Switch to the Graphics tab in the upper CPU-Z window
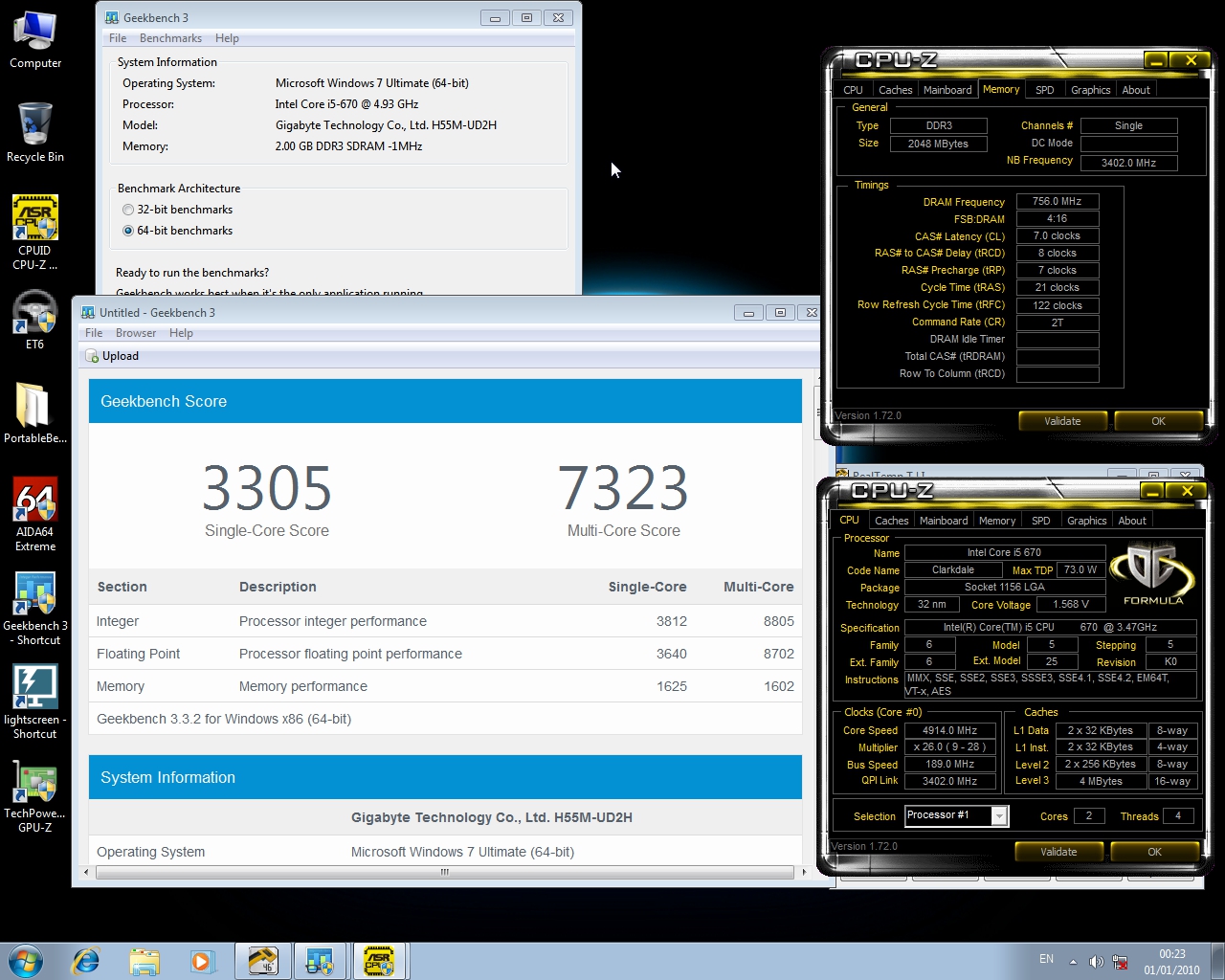 pyautogui.click(x=1091, y=90)
